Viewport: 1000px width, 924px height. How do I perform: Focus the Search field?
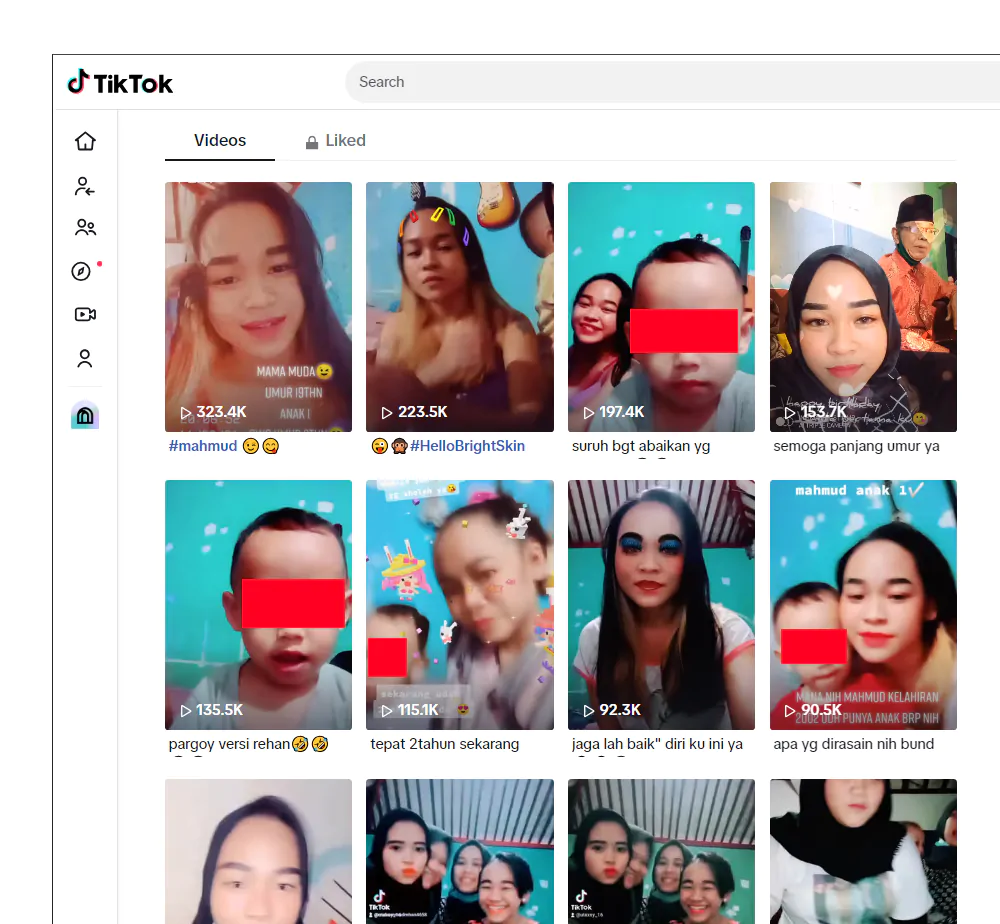pos(673,82)
